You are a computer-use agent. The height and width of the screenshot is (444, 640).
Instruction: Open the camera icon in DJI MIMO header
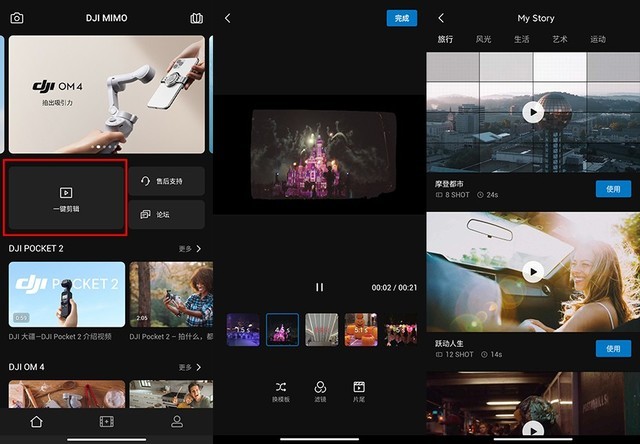point(17,18)
